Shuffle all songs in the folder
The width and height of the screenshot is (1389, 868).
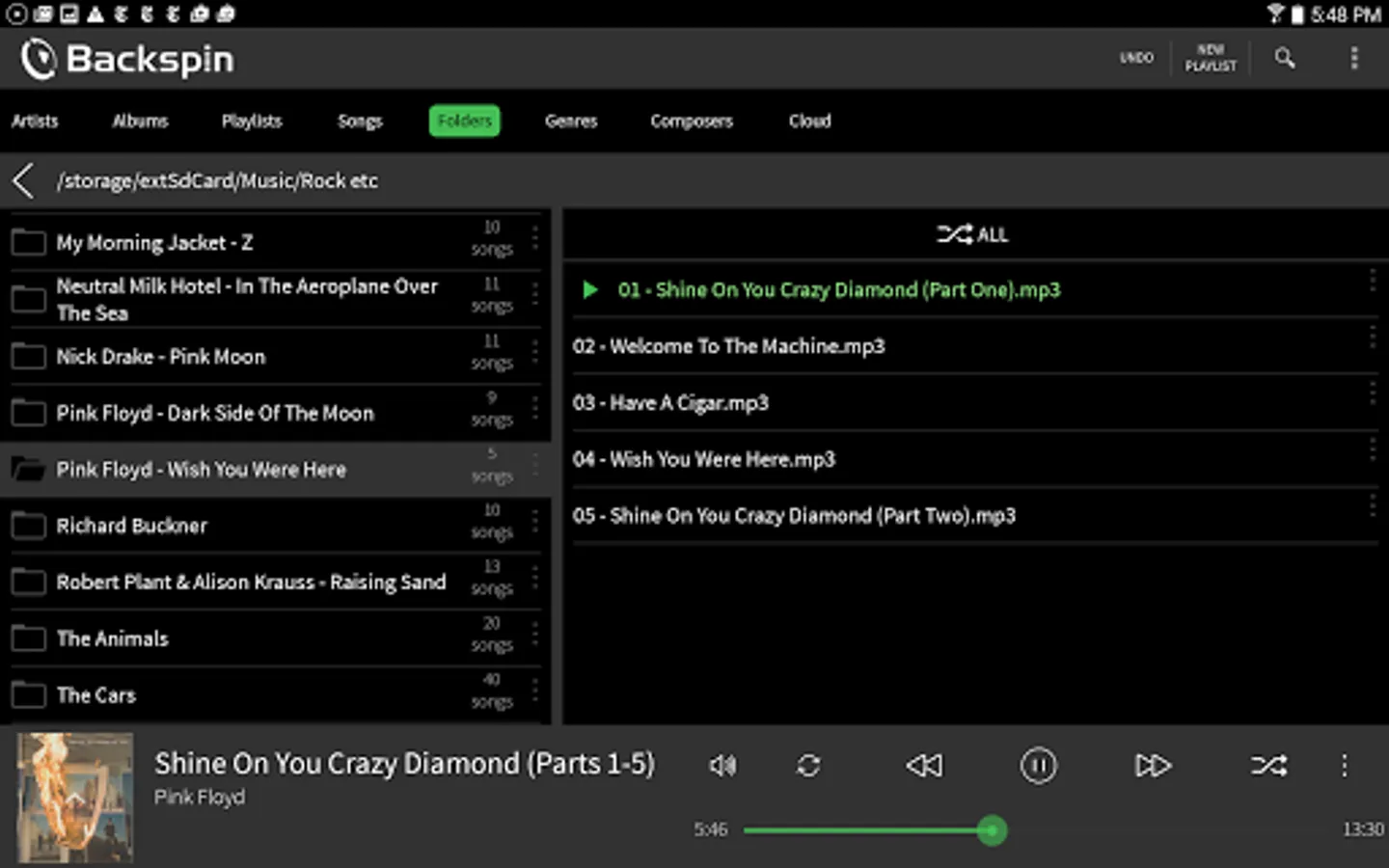click(x=972, y=234)
